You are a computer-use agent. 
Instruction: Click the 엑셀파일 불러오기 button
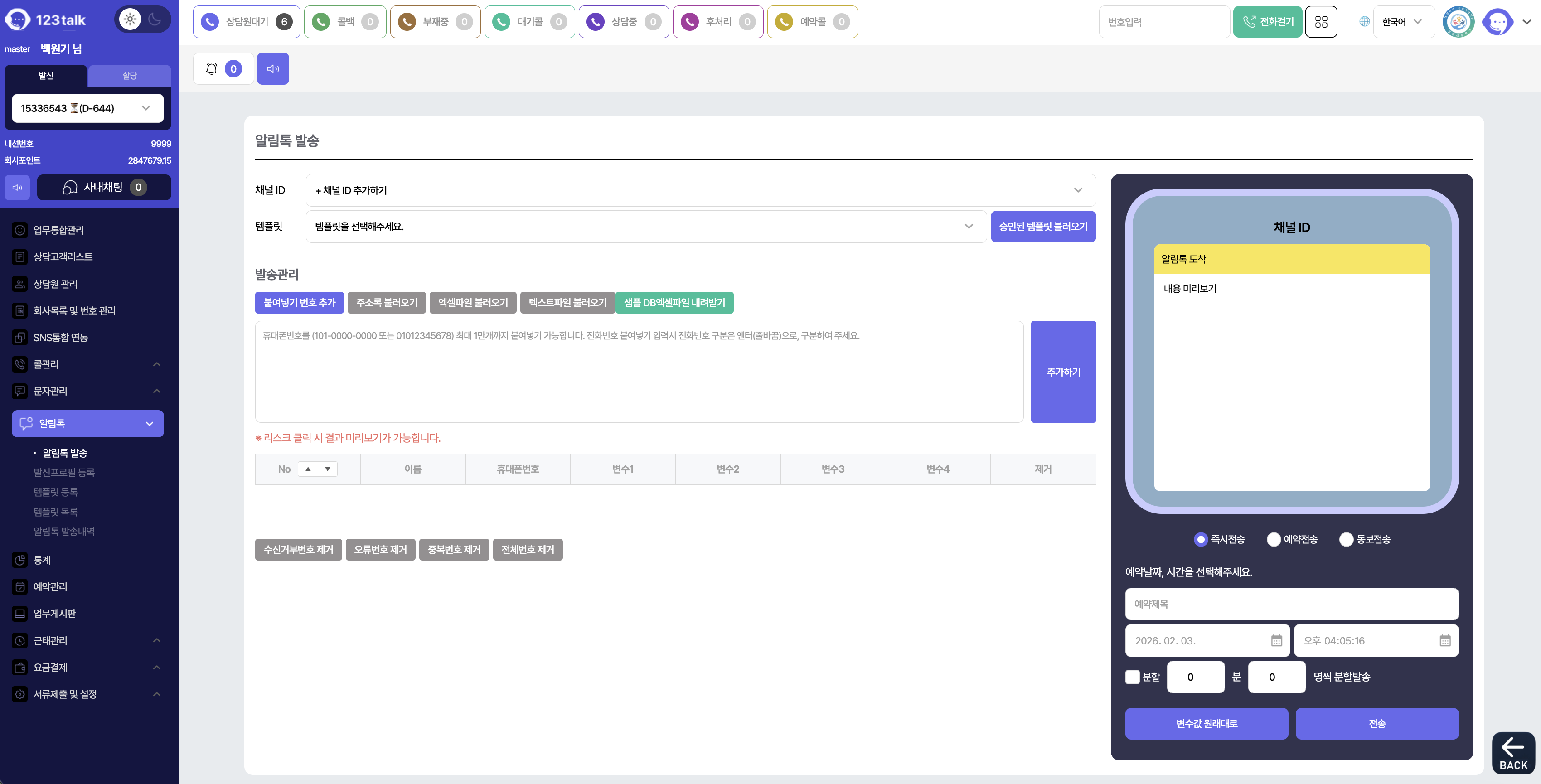[x=473, y=303]
